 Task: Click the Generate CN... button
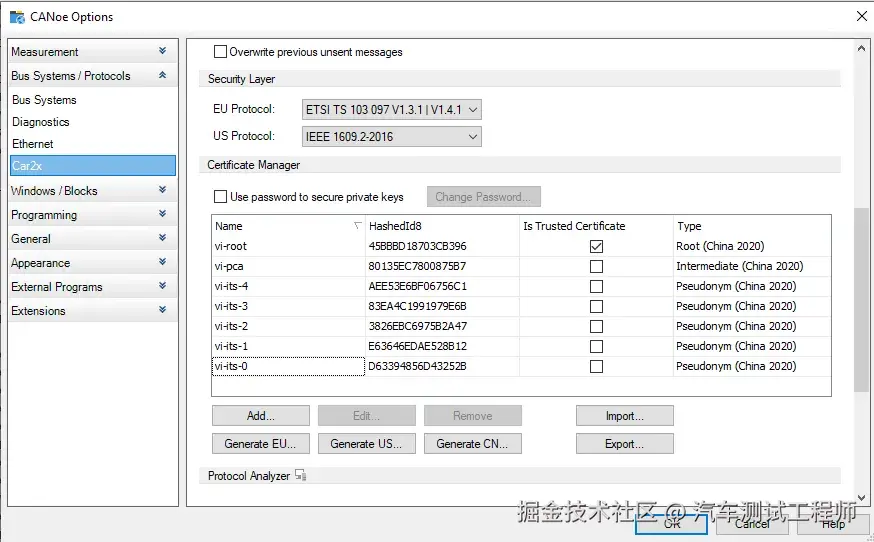[x=472, y=444]
